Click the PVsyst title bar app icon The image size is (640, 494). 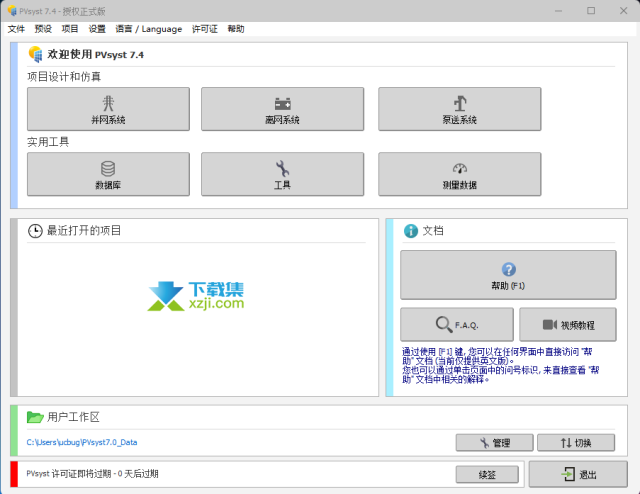tap(12, 11)
